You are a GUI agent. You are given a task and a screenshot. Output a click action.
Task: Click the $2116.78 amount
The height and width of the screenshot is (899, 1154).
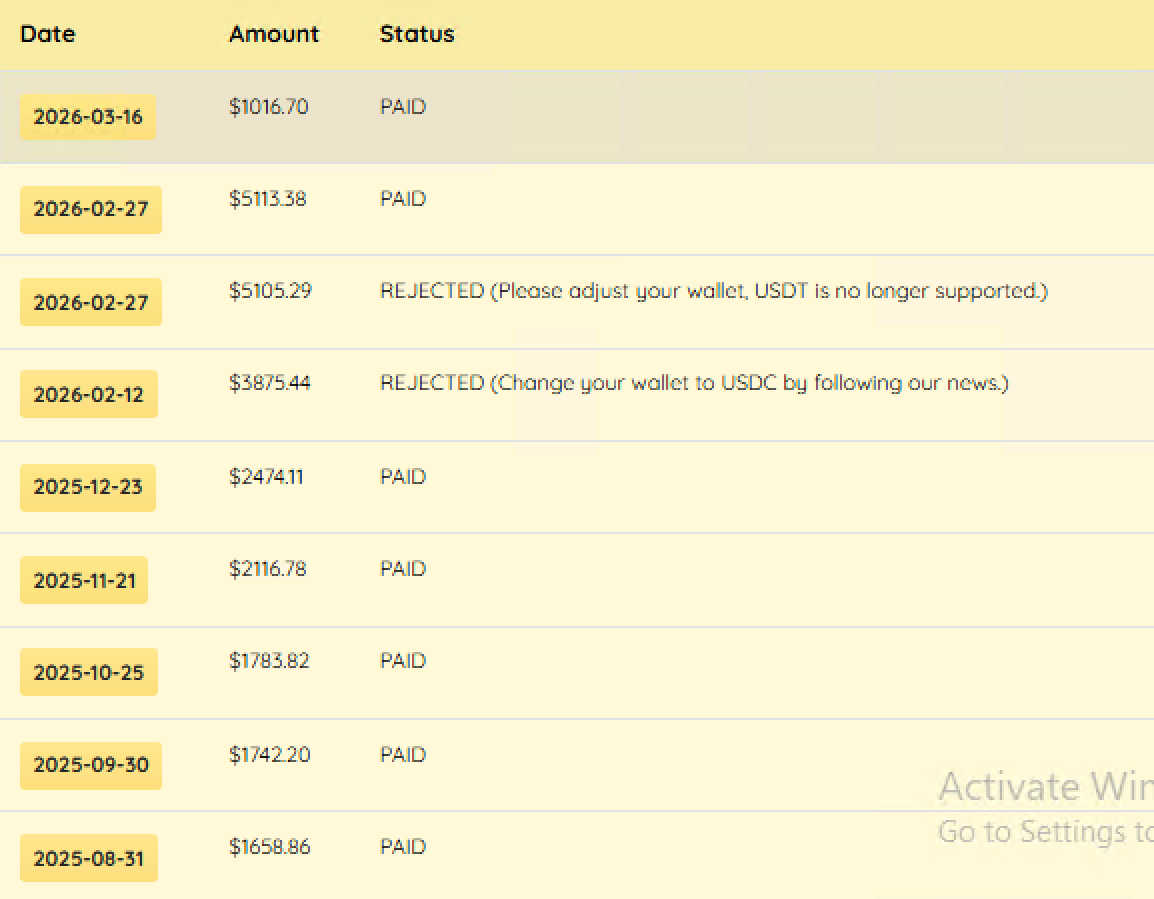pyautogui.click(x=267, y=569)
